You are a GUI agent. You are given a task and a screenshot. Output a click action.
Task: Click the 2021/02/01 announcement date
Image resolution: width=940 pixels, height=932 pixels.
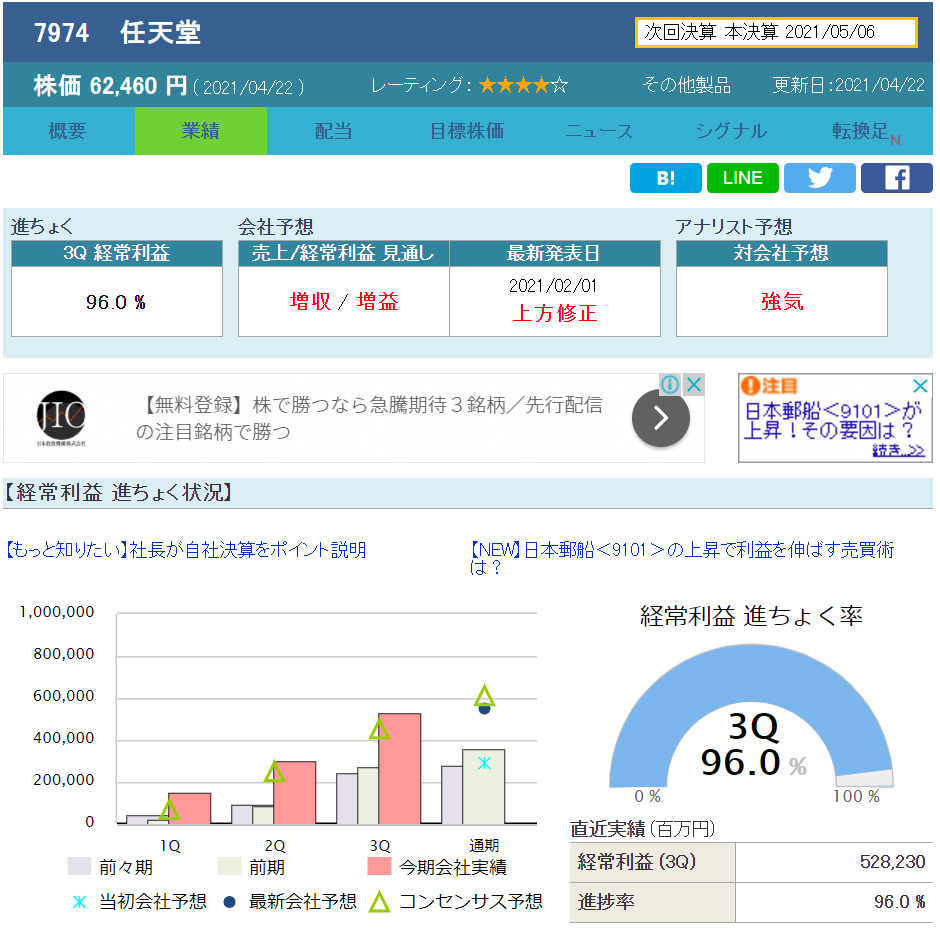(x=553, y=286)
